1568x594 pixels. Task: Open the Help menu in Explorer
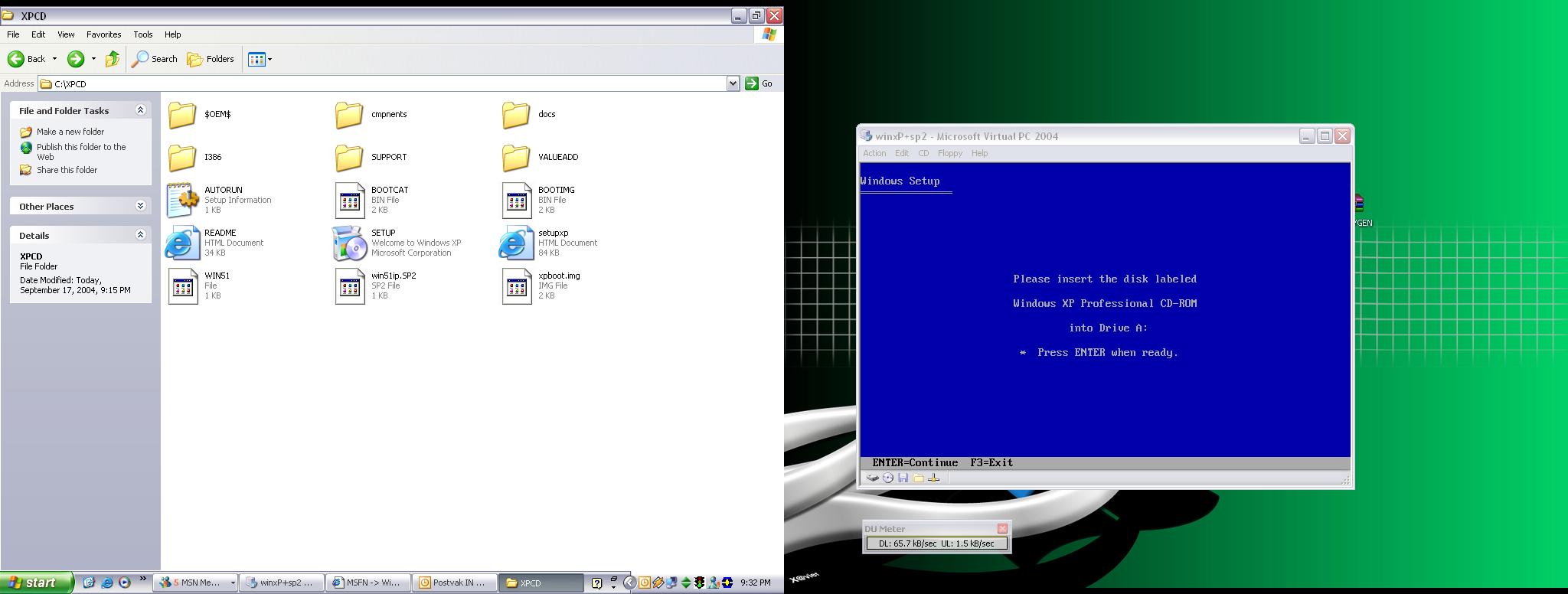coord(172,34)
